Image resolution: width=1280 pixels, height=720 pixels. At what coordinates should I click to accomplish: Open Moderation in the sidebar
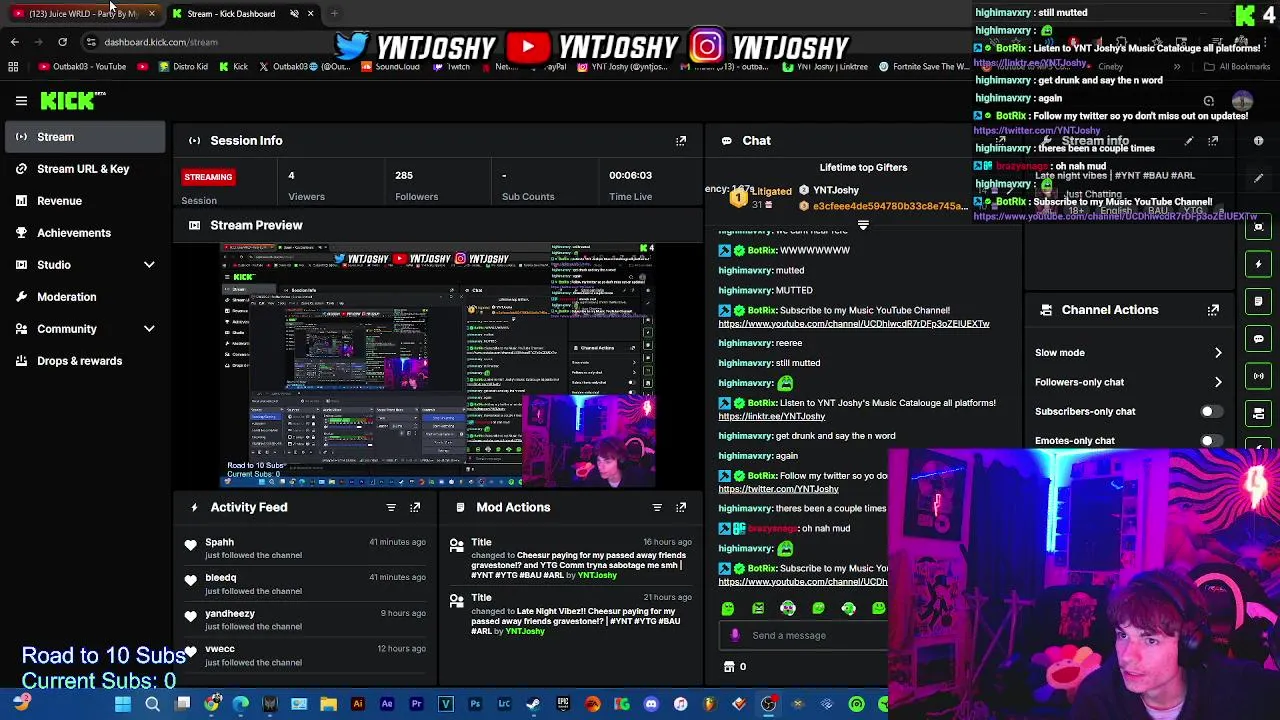coord(66,297)
